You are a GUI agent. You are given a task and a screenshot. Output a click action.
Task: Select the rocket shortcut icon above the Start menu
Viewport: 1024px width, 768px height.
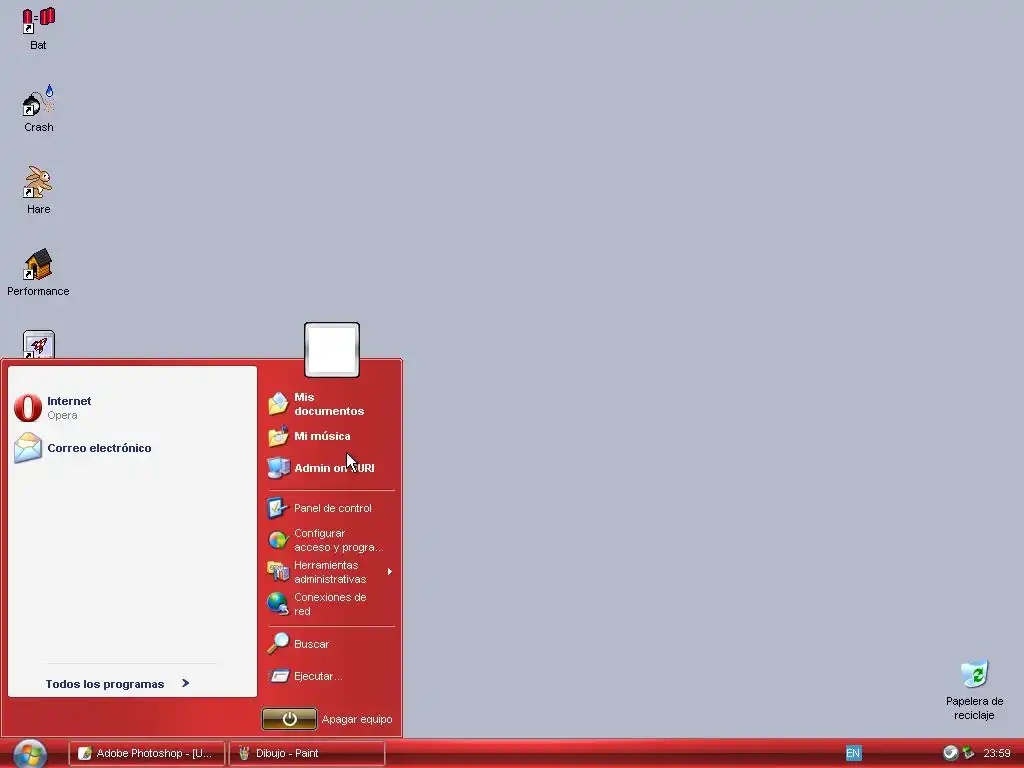point(39,344)
